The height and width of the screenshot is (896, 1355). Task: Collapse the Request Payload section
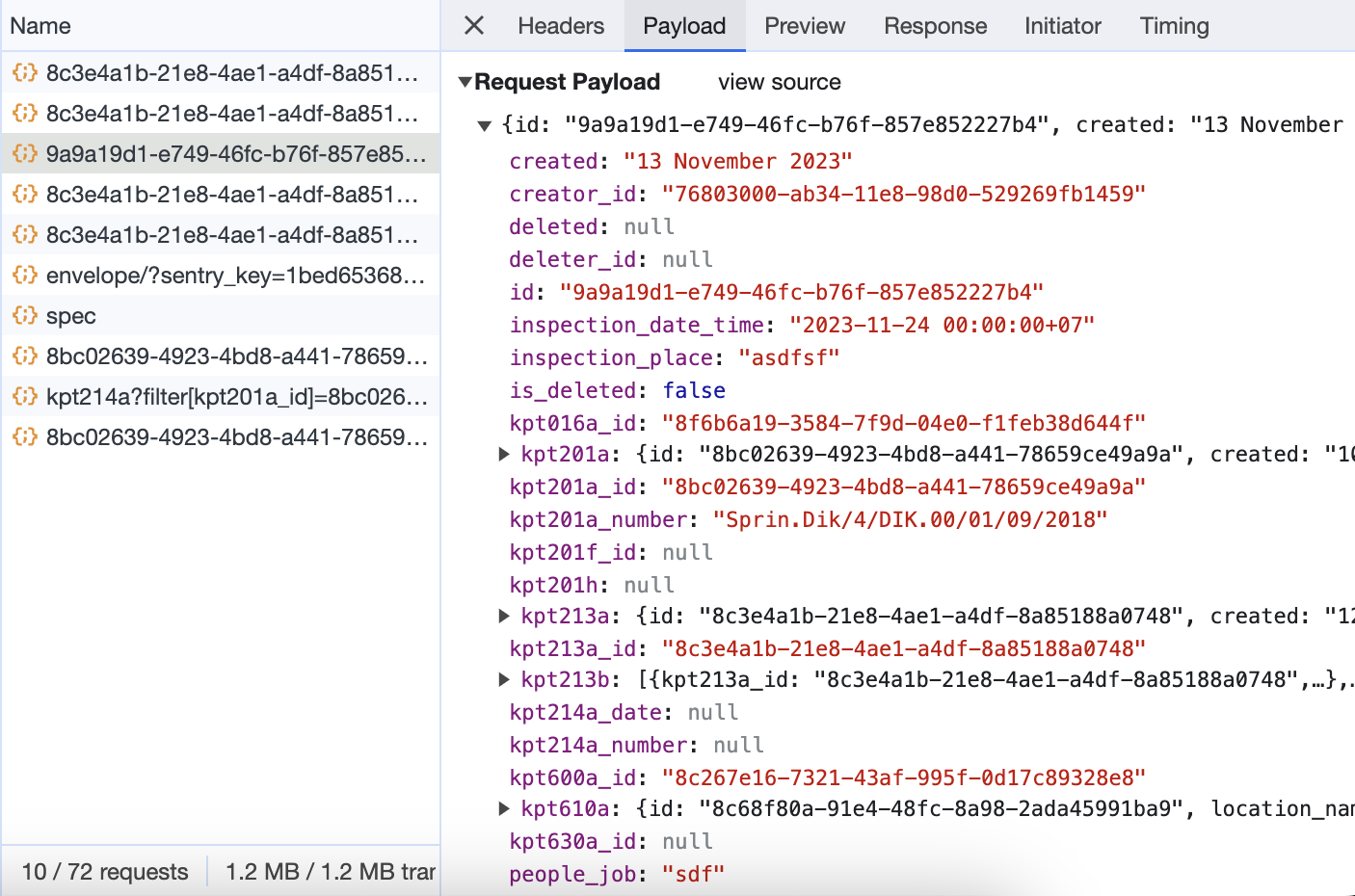pyautogui.click(x=465, y=83)
